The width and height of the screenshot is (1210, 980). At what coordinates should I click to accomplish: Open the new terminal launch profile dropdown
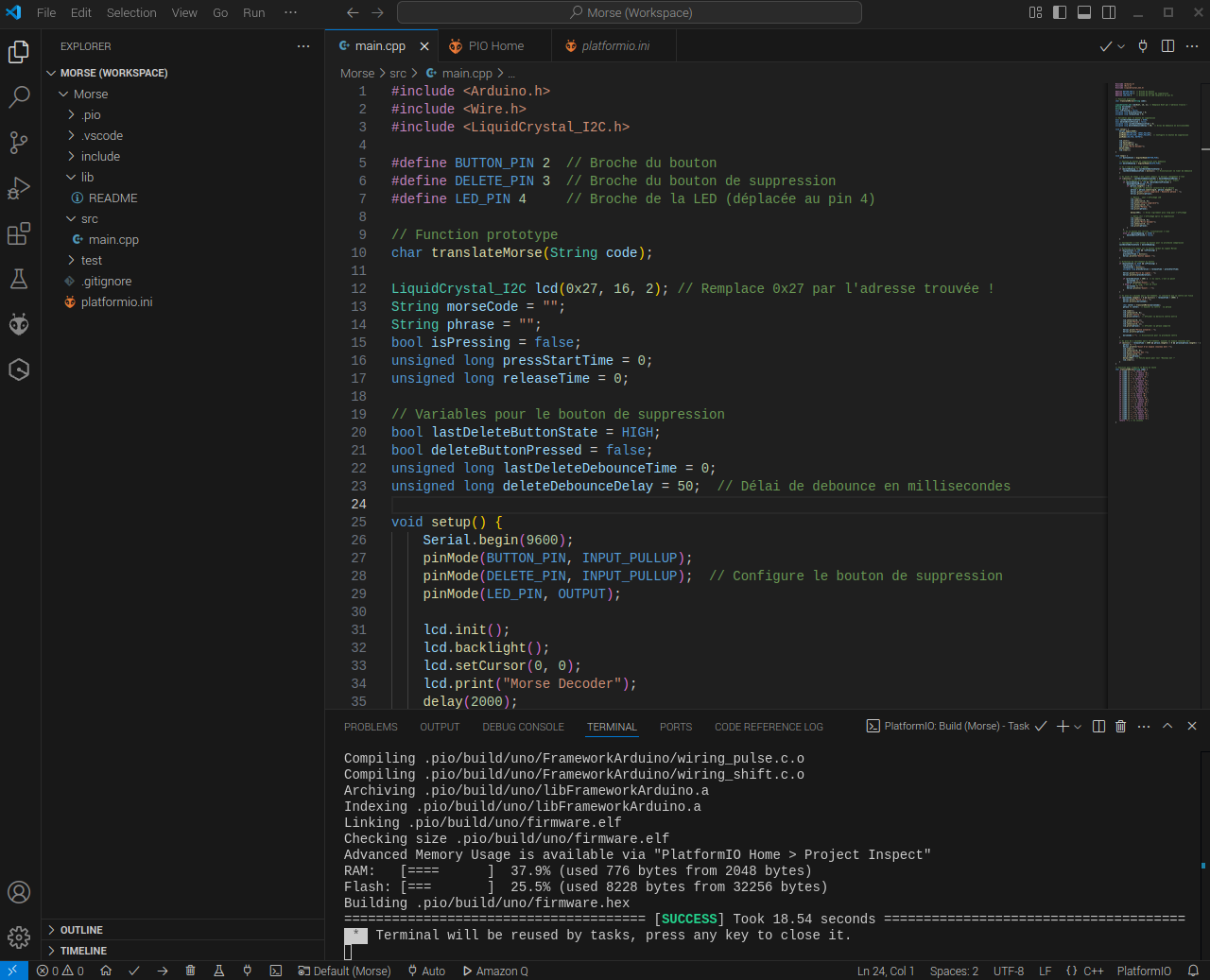click(1078, 726)
